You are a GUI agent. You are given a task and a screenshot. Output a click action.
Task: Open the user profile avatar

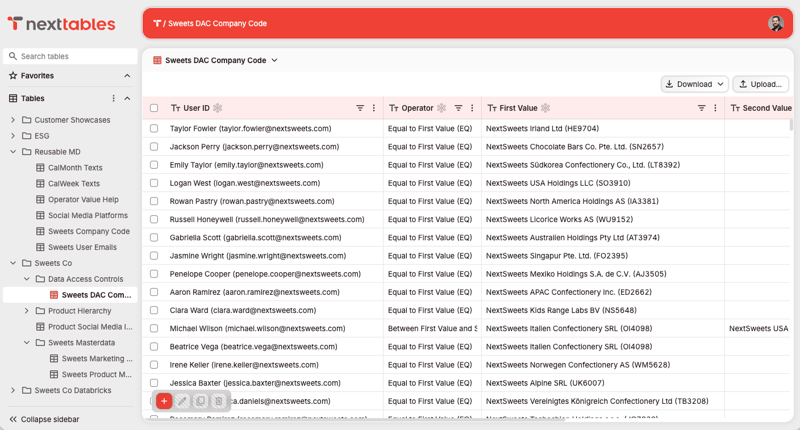pyautogui.click(x=776, y=23)
